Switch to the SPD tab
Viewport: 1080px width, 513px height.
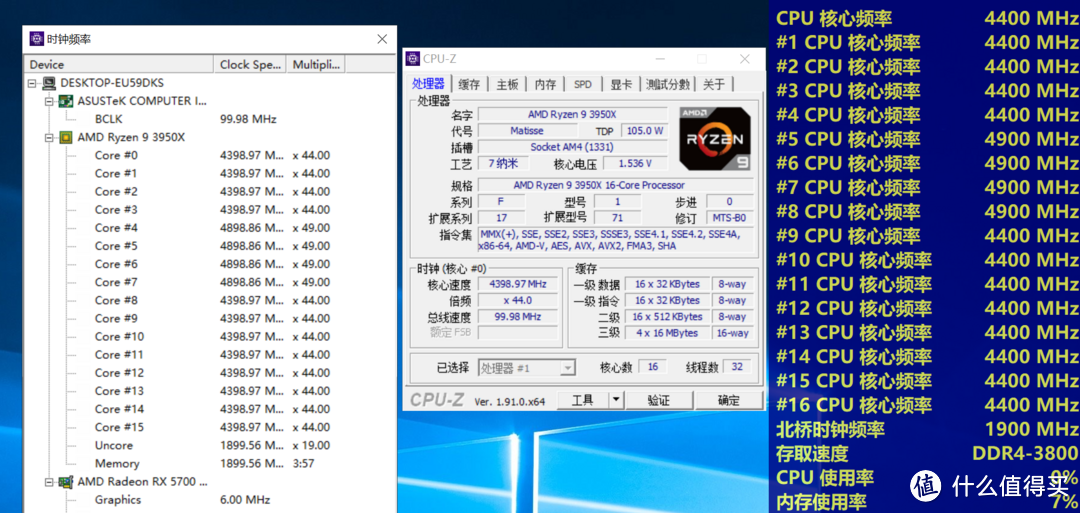point(583,84)
